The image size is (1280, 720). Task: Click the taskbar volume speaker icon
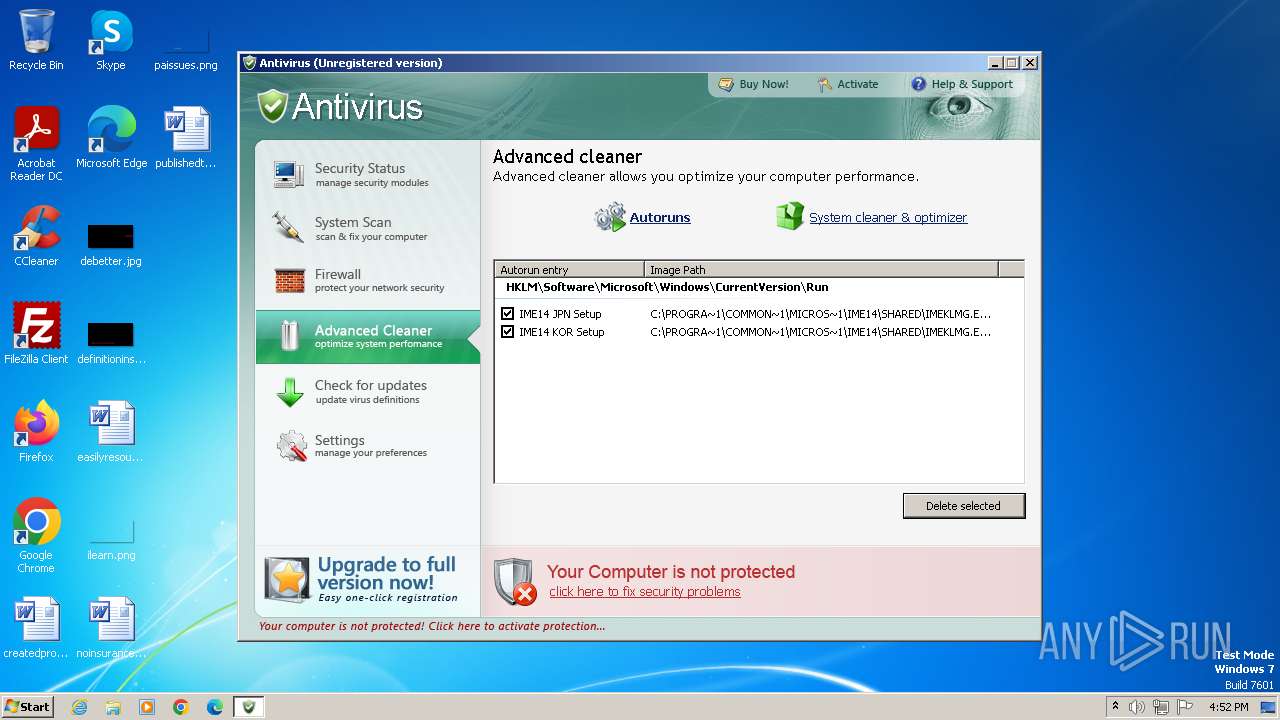pyautogui.click(x=1137, y=707)
